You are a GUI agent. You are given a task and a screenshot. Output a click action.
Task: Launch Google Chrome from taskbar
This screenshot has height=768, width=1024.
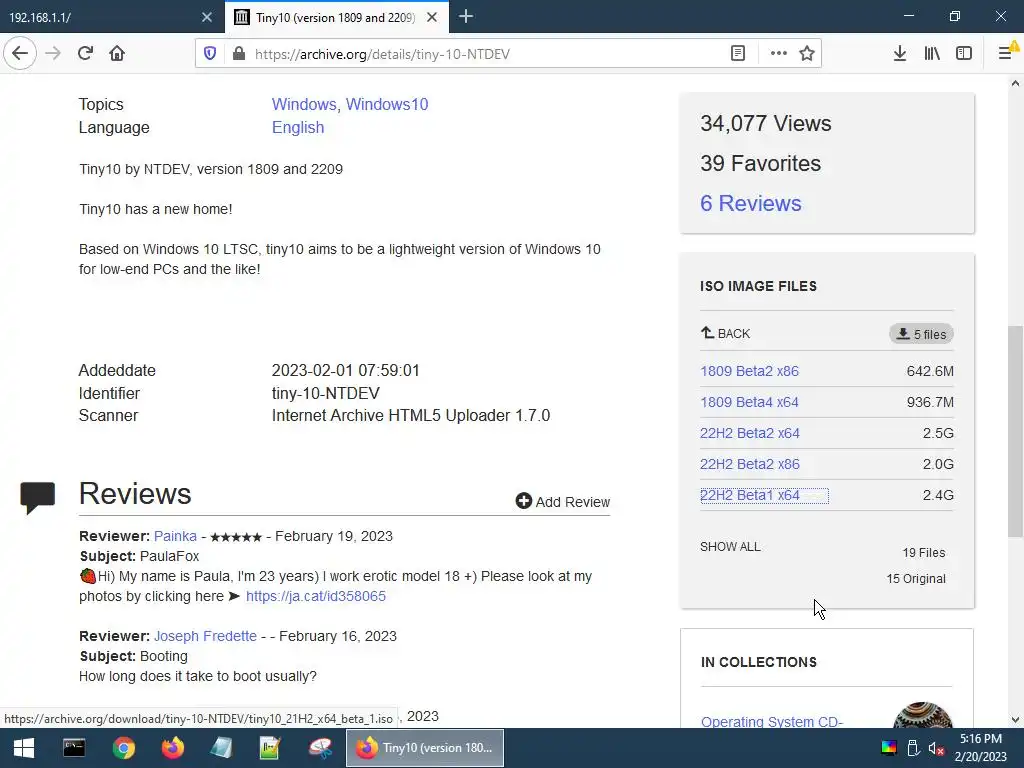tap(123, 748)
